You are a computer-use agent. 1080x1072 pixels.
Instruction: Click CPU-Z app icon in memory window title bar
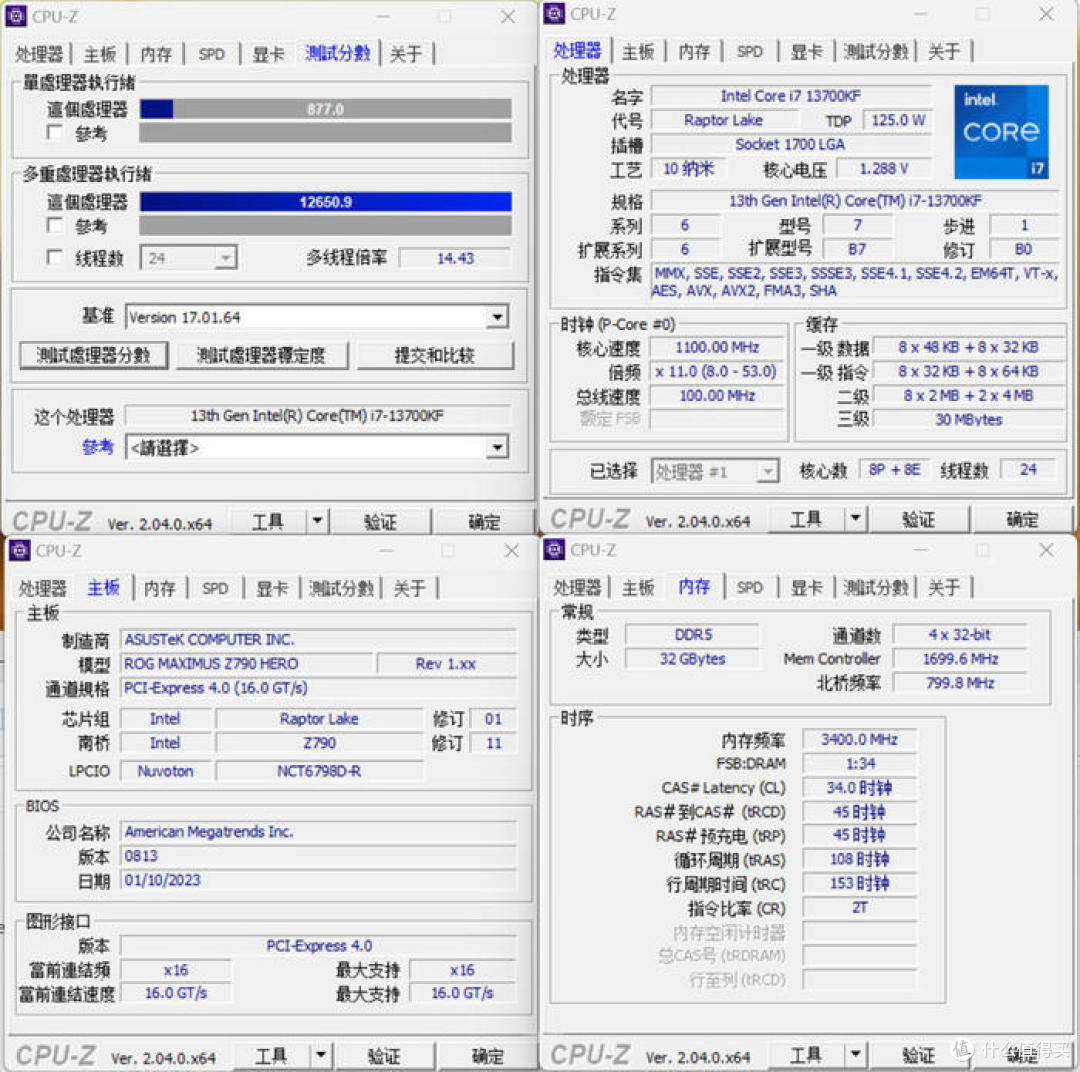coord(554,550)
